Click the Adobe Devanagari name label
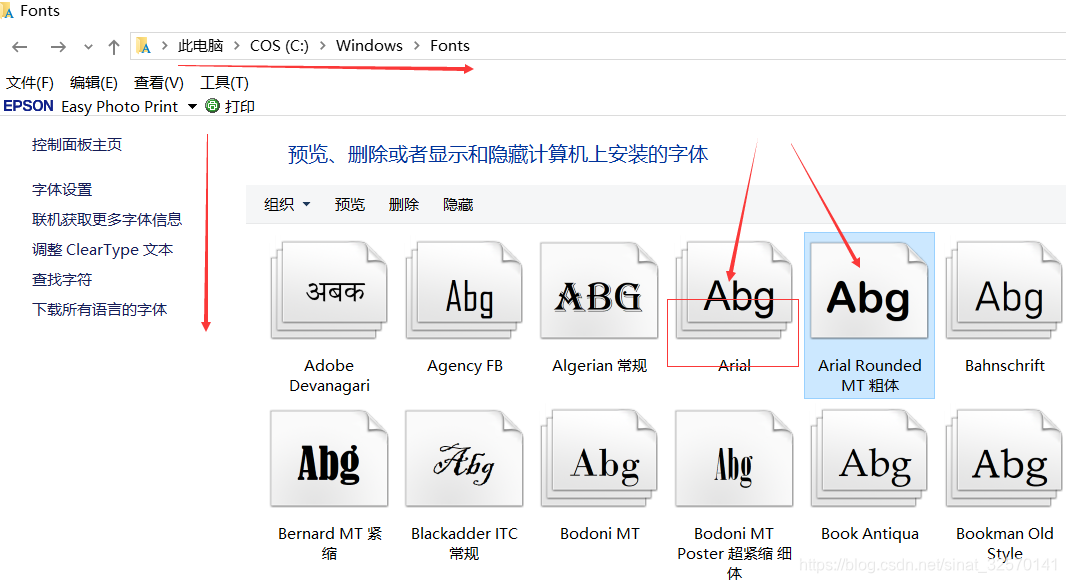 pos(330,376)
